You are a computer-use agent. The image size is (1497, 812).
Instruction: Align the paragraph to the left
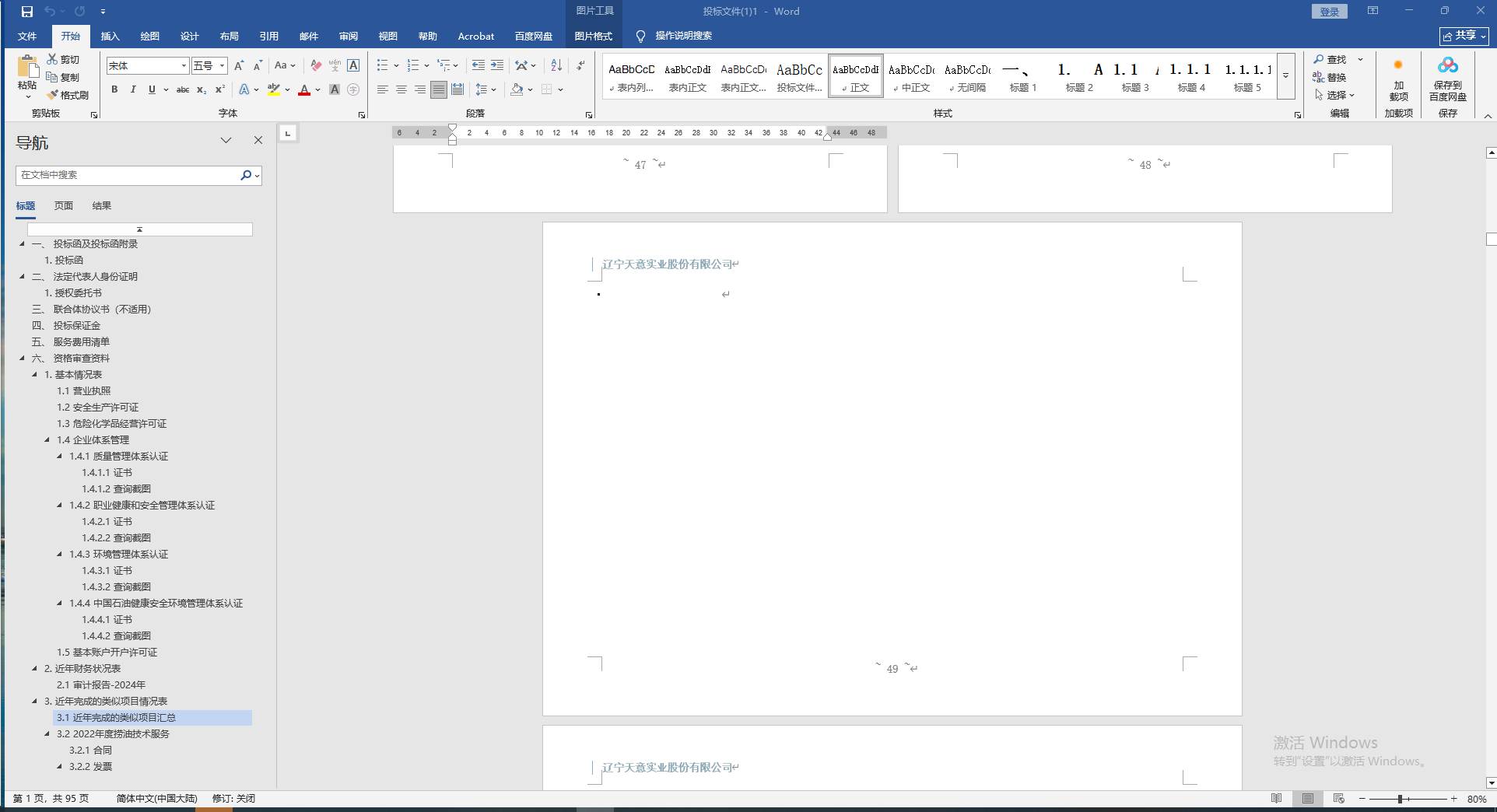pos(383,89)
